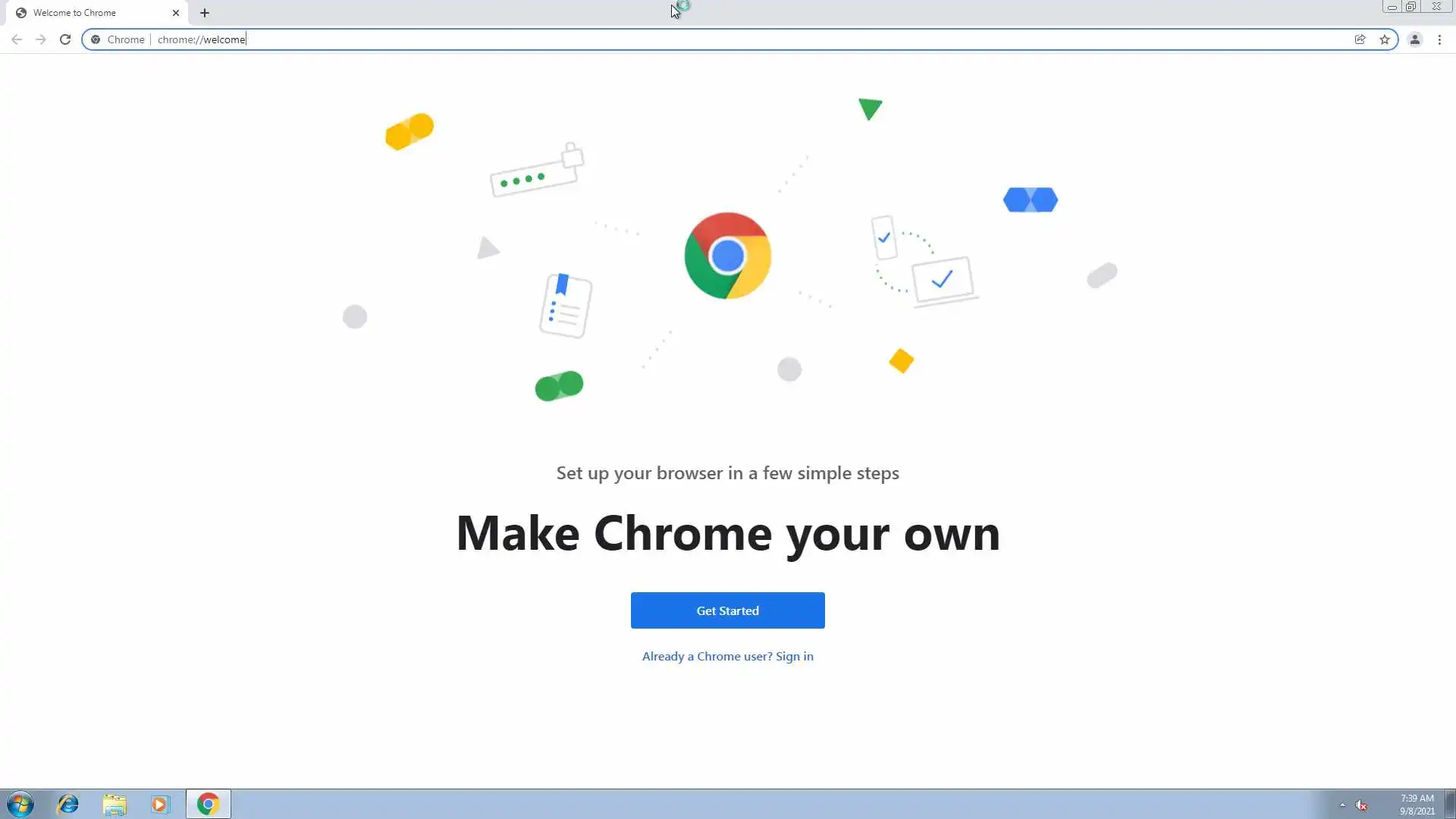Click the Get Started button
This screenshot has width=1456, height=819.
(x=727, y=610)
